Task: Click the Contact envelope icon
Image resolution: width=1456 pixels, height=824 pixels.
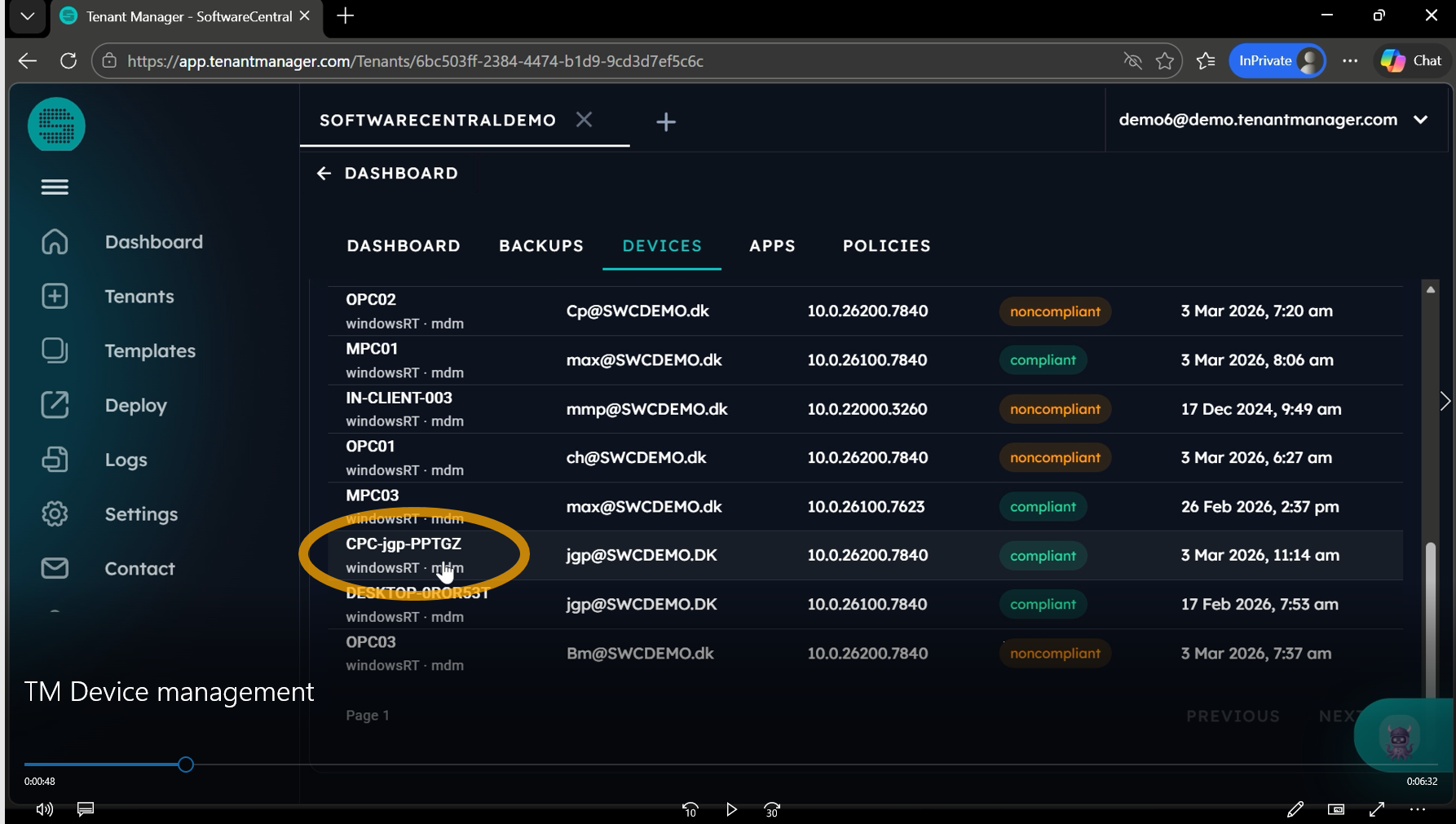Action: tap(55, 568)
